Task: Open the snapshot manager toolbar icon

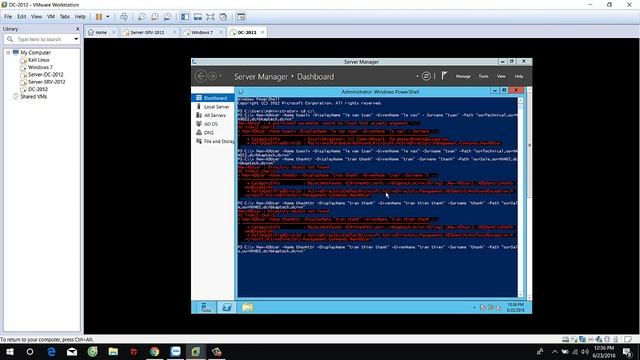Action: coord(167,17)
